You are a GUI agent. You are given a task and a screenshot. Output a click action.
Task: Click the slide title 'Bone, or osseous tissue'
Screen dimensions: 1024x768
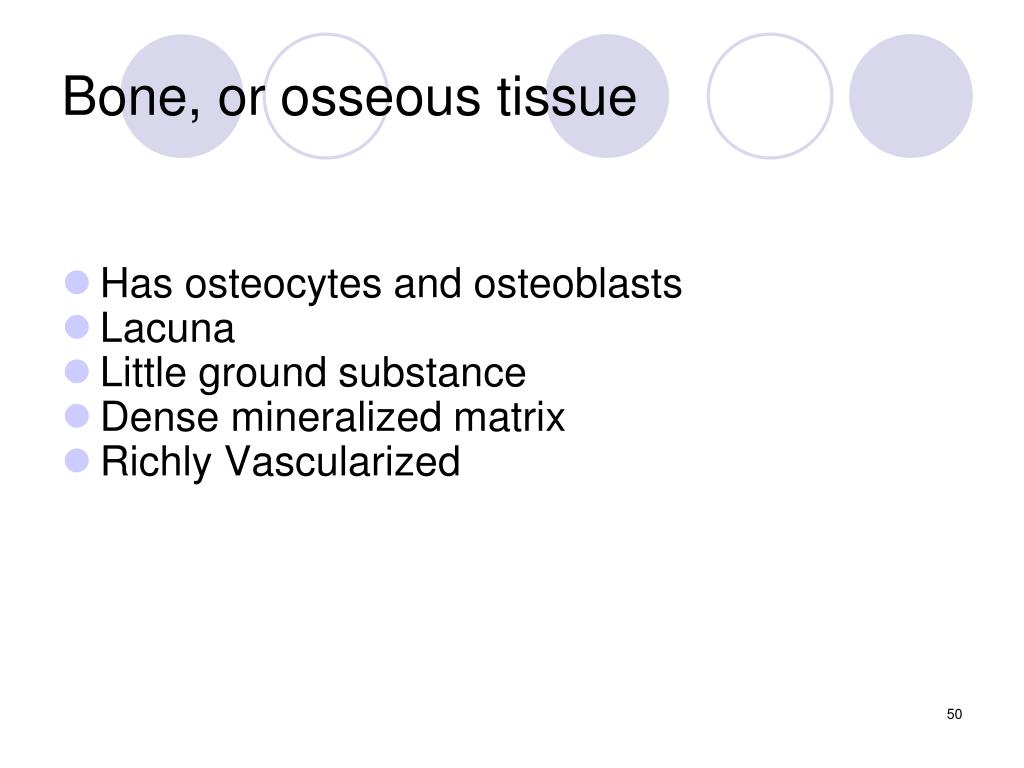349,97
